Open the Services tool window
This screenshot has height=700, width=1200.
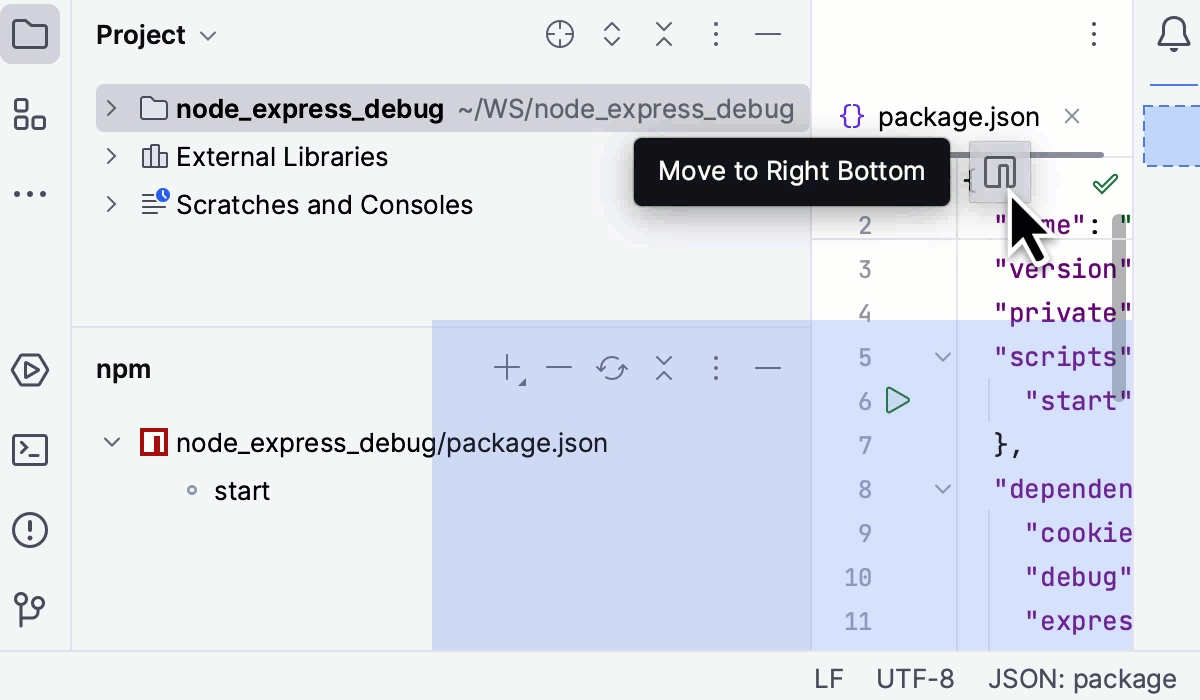point(30,371)
